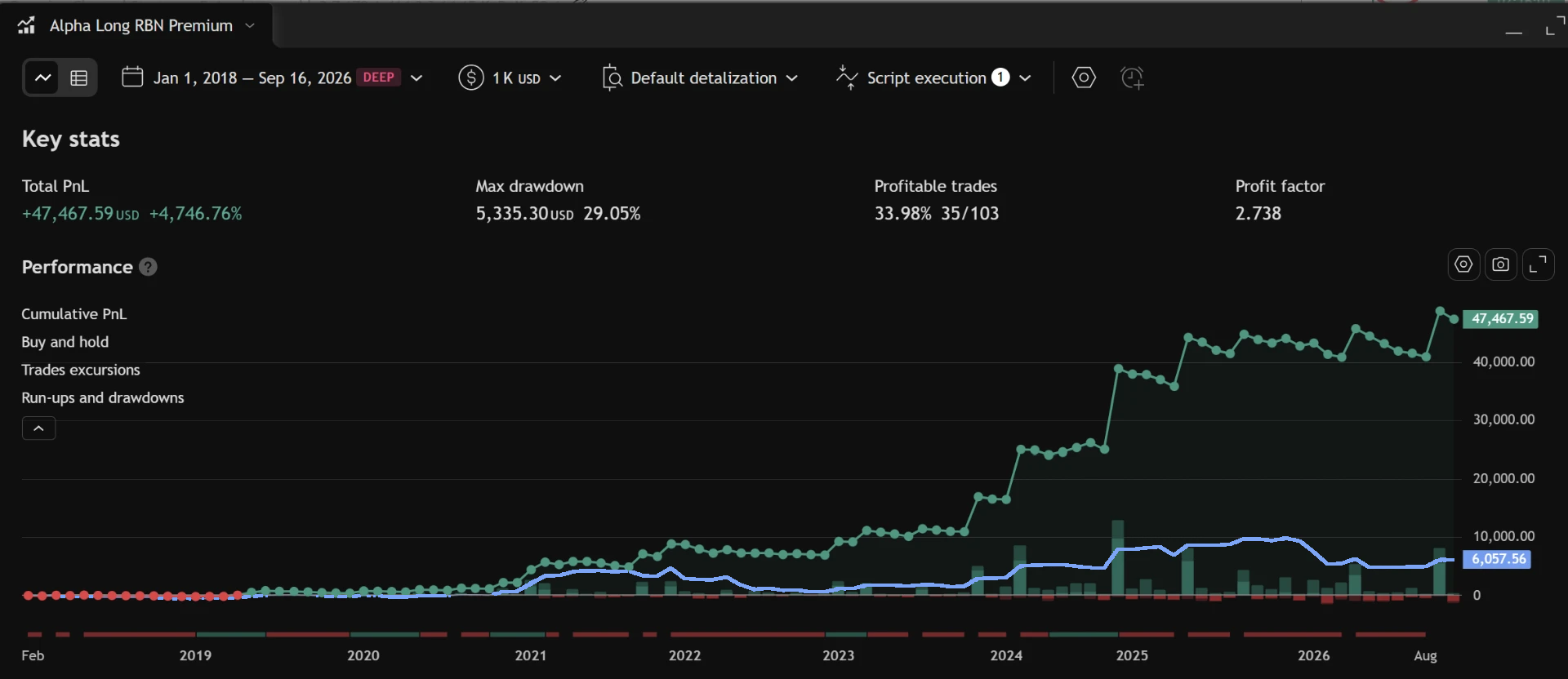Click the 6,057.56 buy and hold price label
The height and width of the screenshot is (679, 1568).
(1497, 559)
